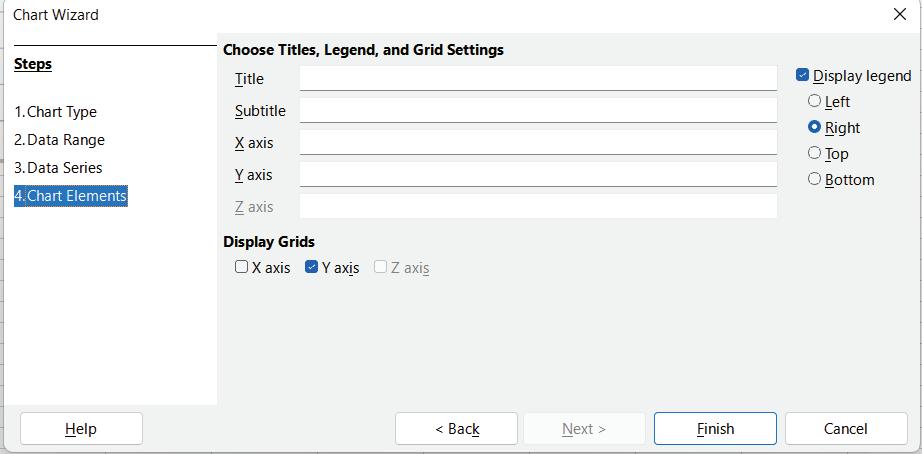The image size is (922, 454).
Task: Select the Chart Elements step
Action: (71, 196)
